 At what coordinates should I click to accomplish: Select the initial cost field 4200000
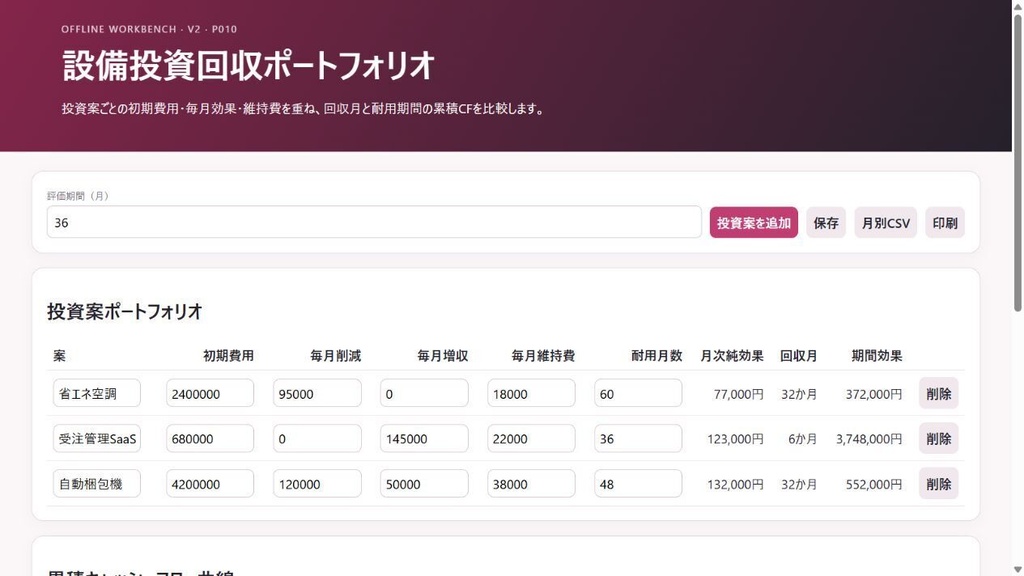click(x=210, y=484)
